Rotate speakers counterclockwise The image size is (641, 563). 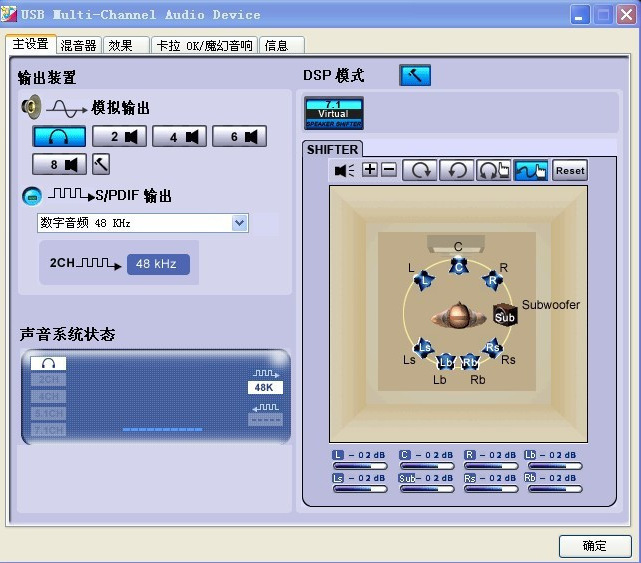click(x=457, y=170)
